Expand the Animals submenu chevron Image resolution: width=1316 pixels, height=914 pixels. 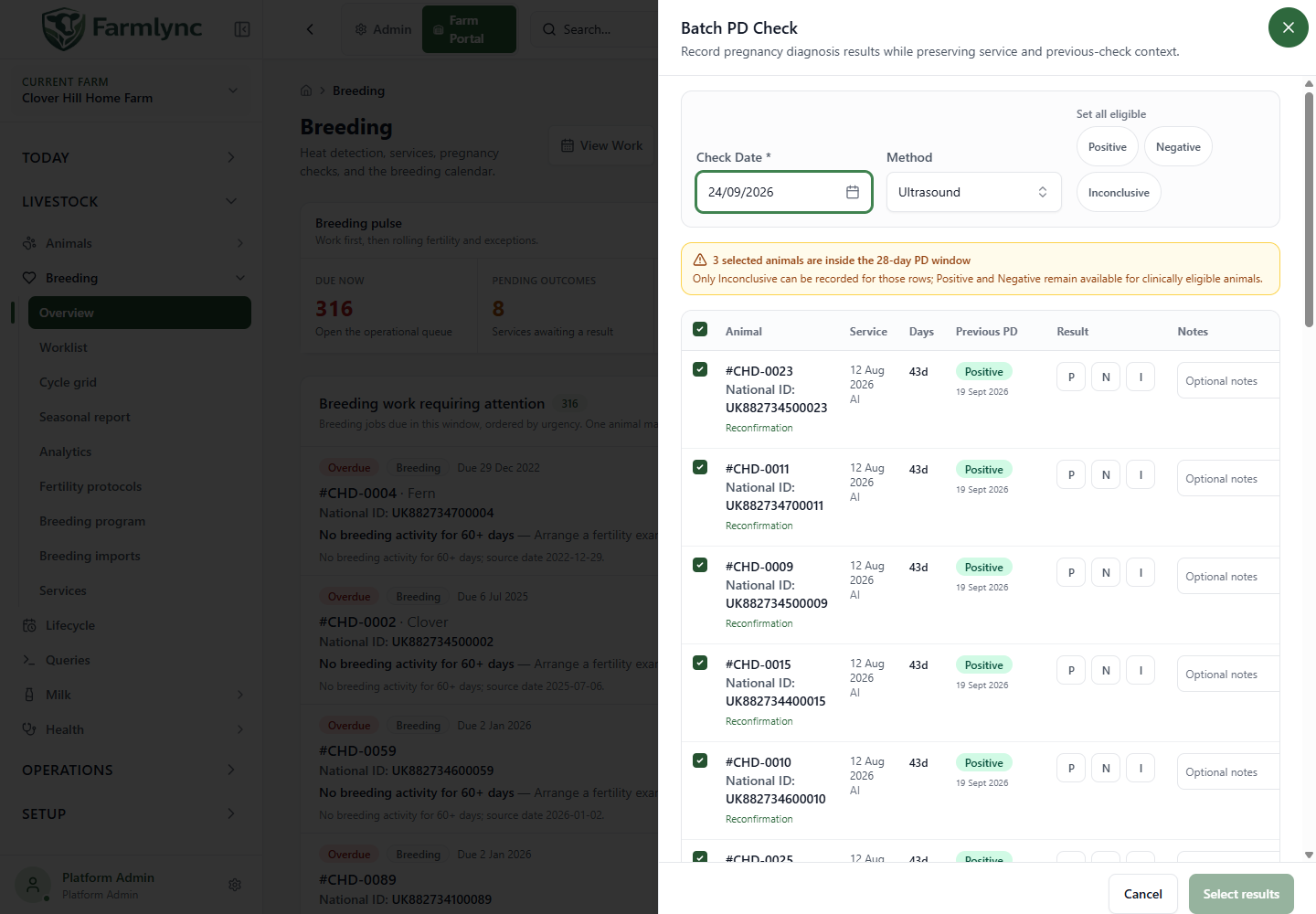click(x=240, y=243)
